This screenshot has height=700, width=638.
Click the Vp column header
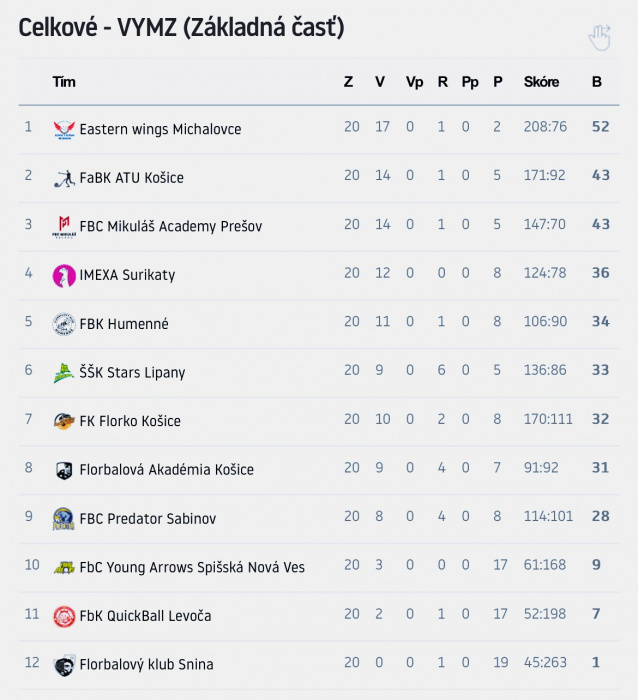point(414,83)
